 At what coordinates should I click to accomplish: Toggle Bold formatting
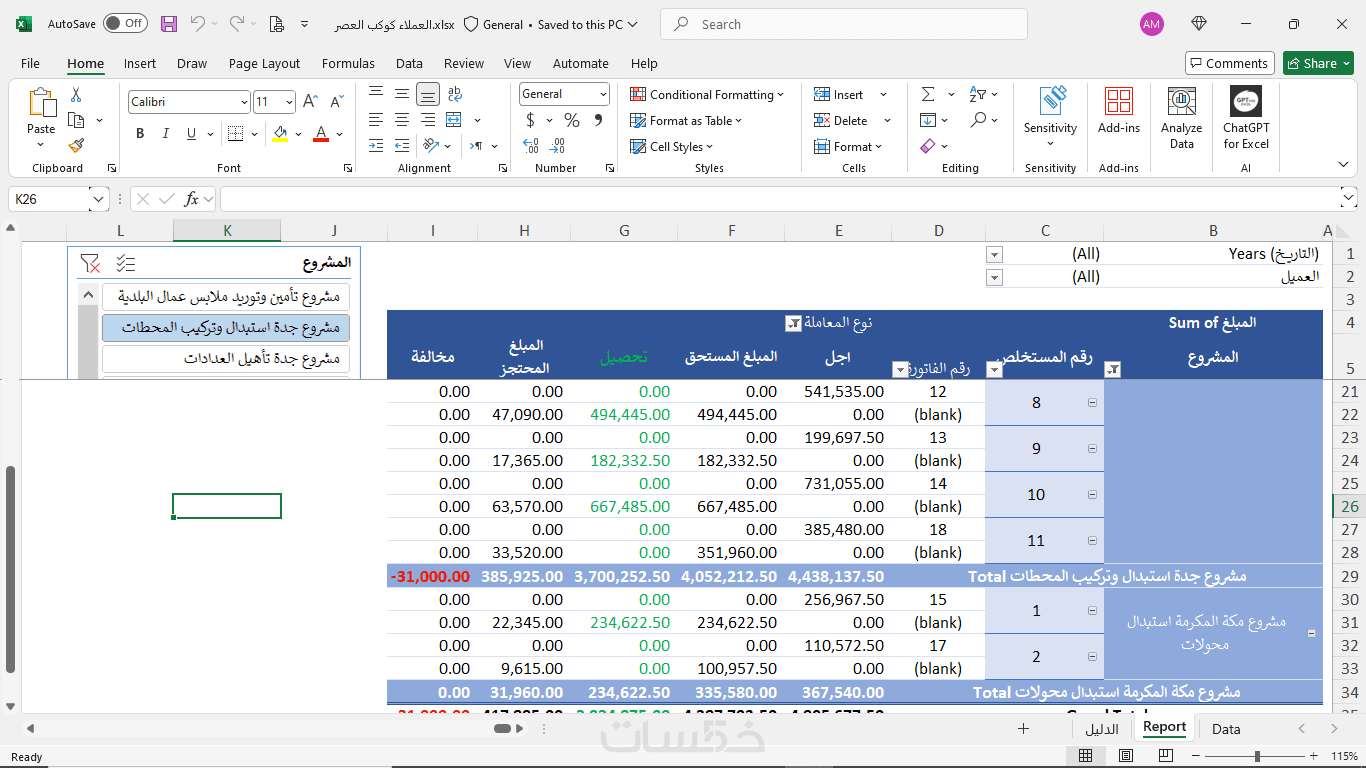140,133
